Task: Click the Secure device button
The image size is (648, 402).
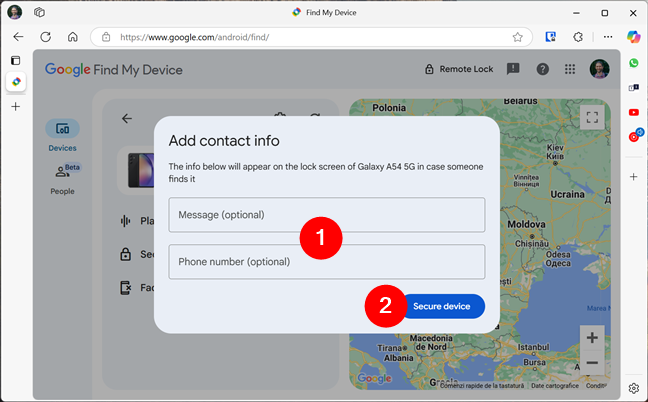Action: 442,306
